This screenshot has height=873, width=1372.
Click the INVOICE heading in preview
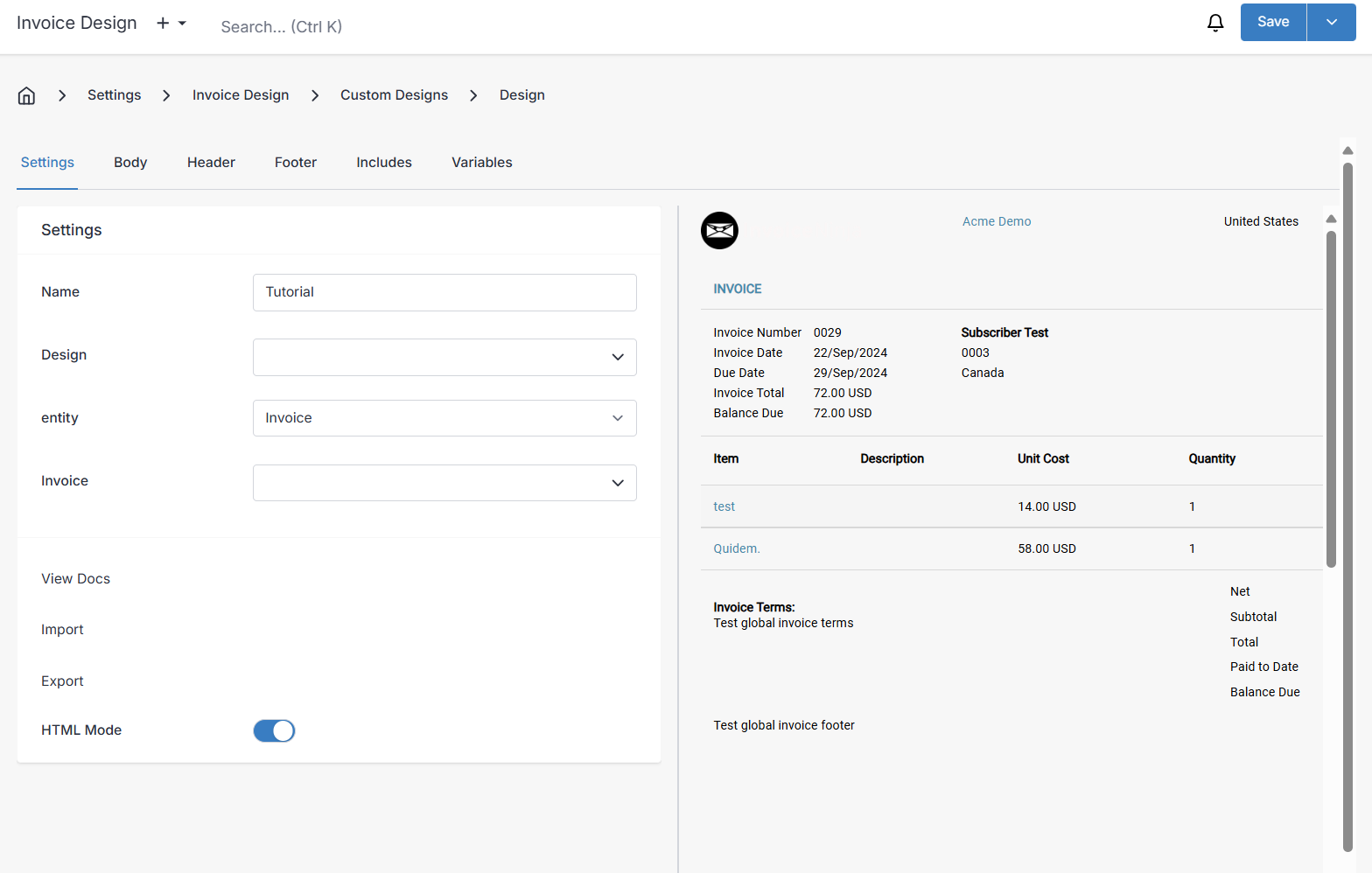(x=738, y=289)
